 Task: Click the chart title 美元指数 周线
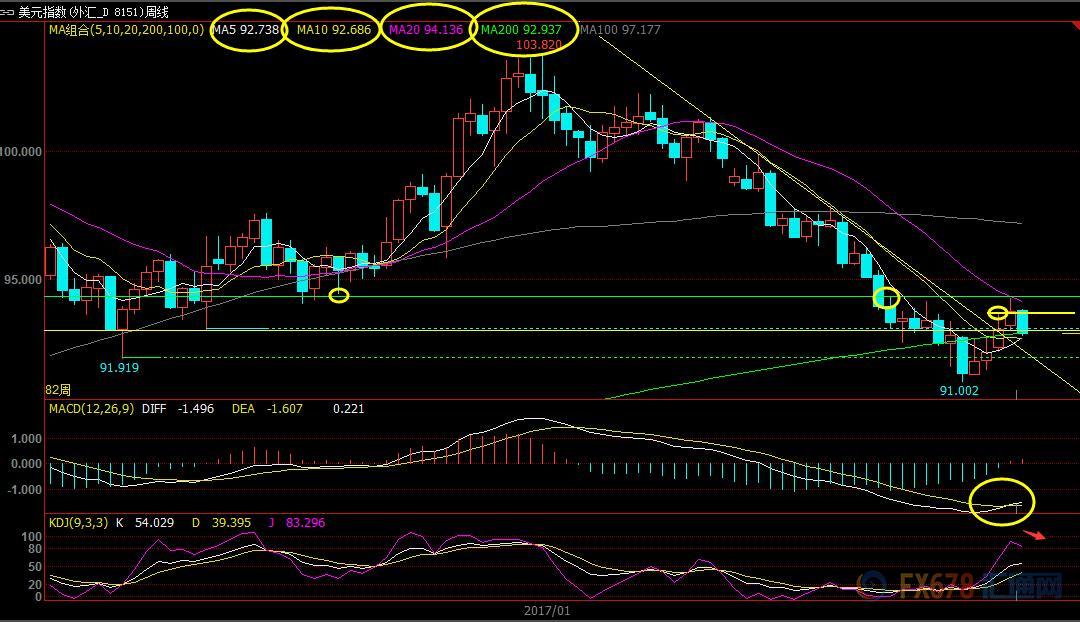coord(93,12)
